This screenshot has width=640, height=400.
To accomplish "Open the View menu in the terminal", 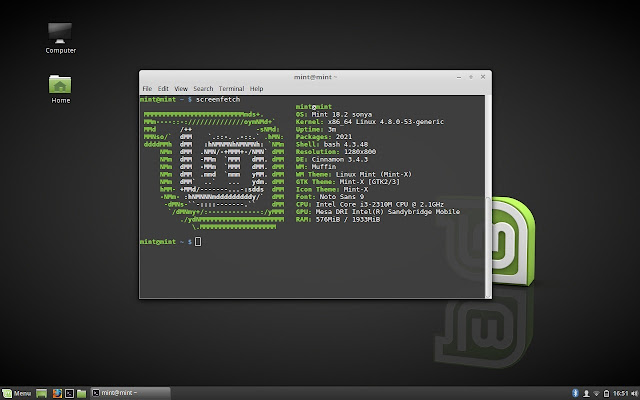I will pos(181,89).
